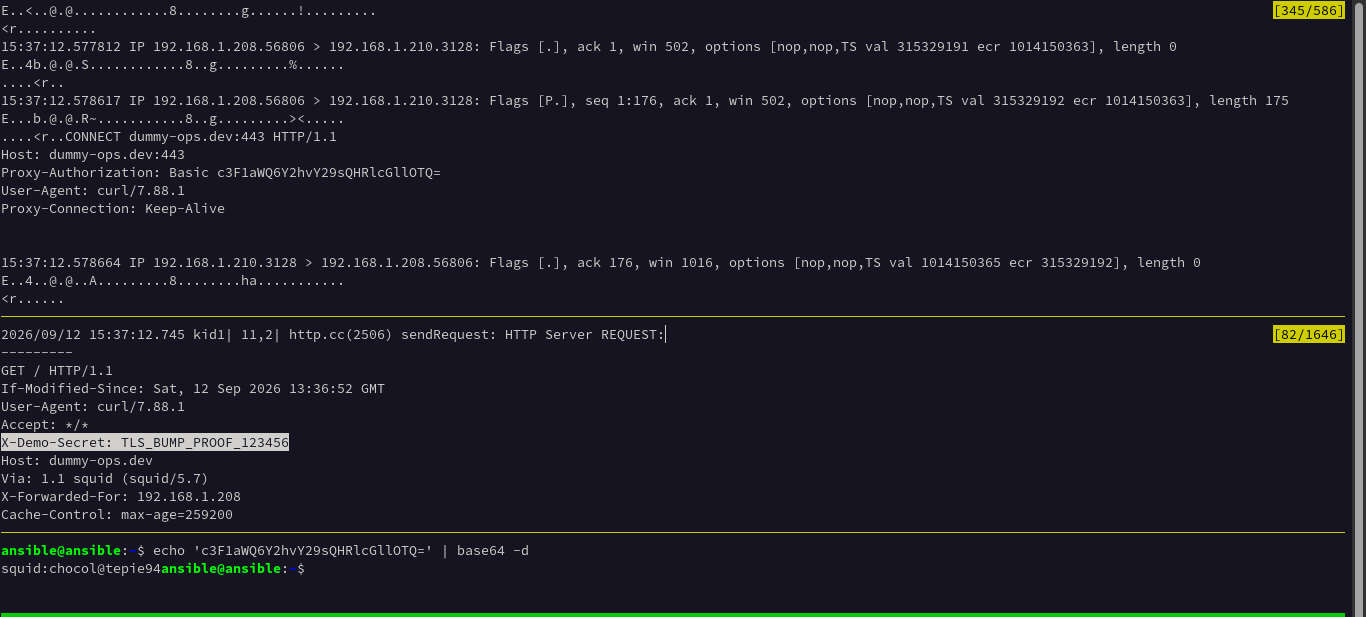1366x617 pixels.
Task: Select the 15:37:12.578664 tcpdump packet line
Action: 601,263
